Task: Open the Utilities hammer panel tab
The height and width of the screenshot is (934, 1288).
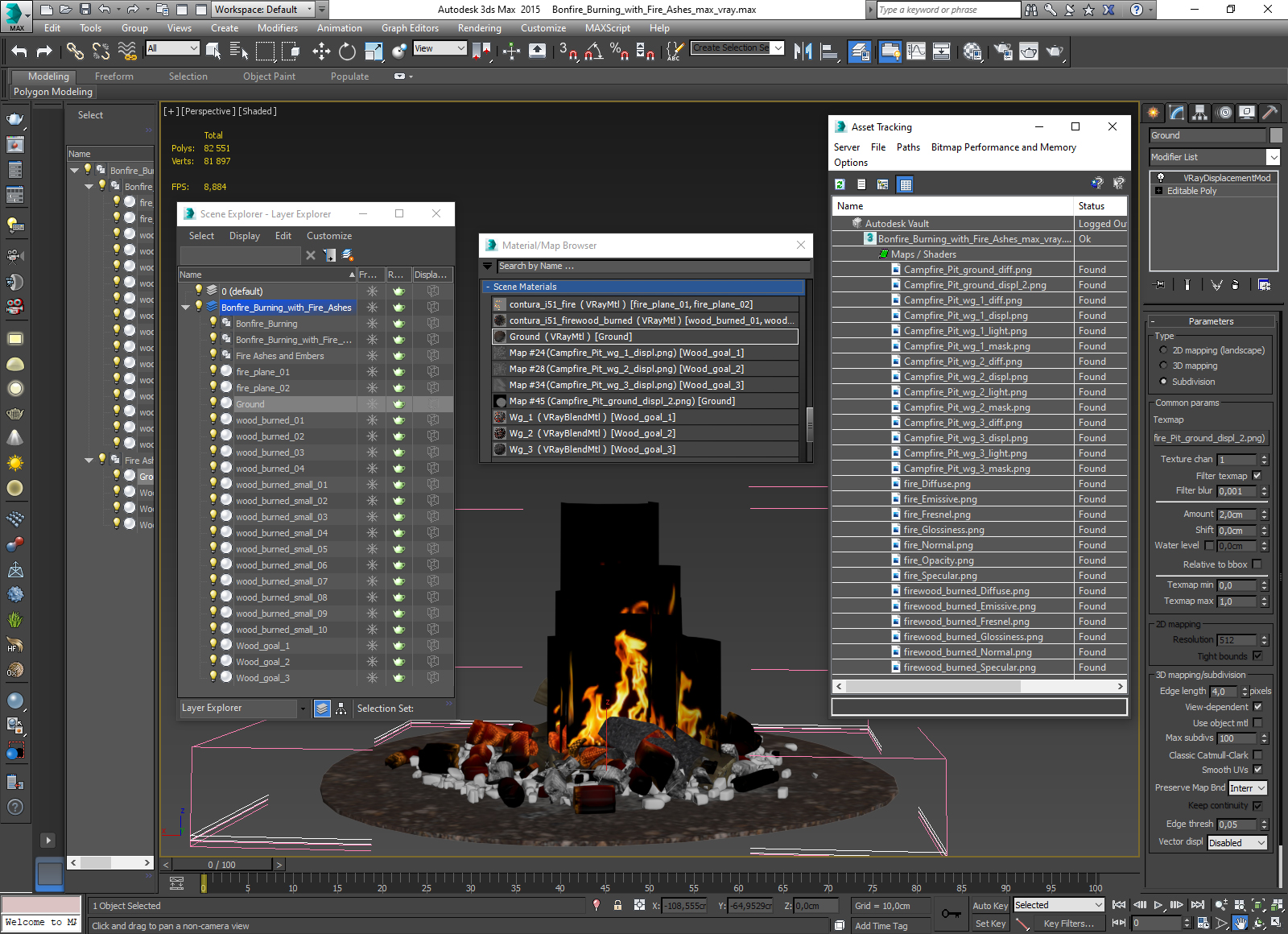Action: coord(1269,113)
